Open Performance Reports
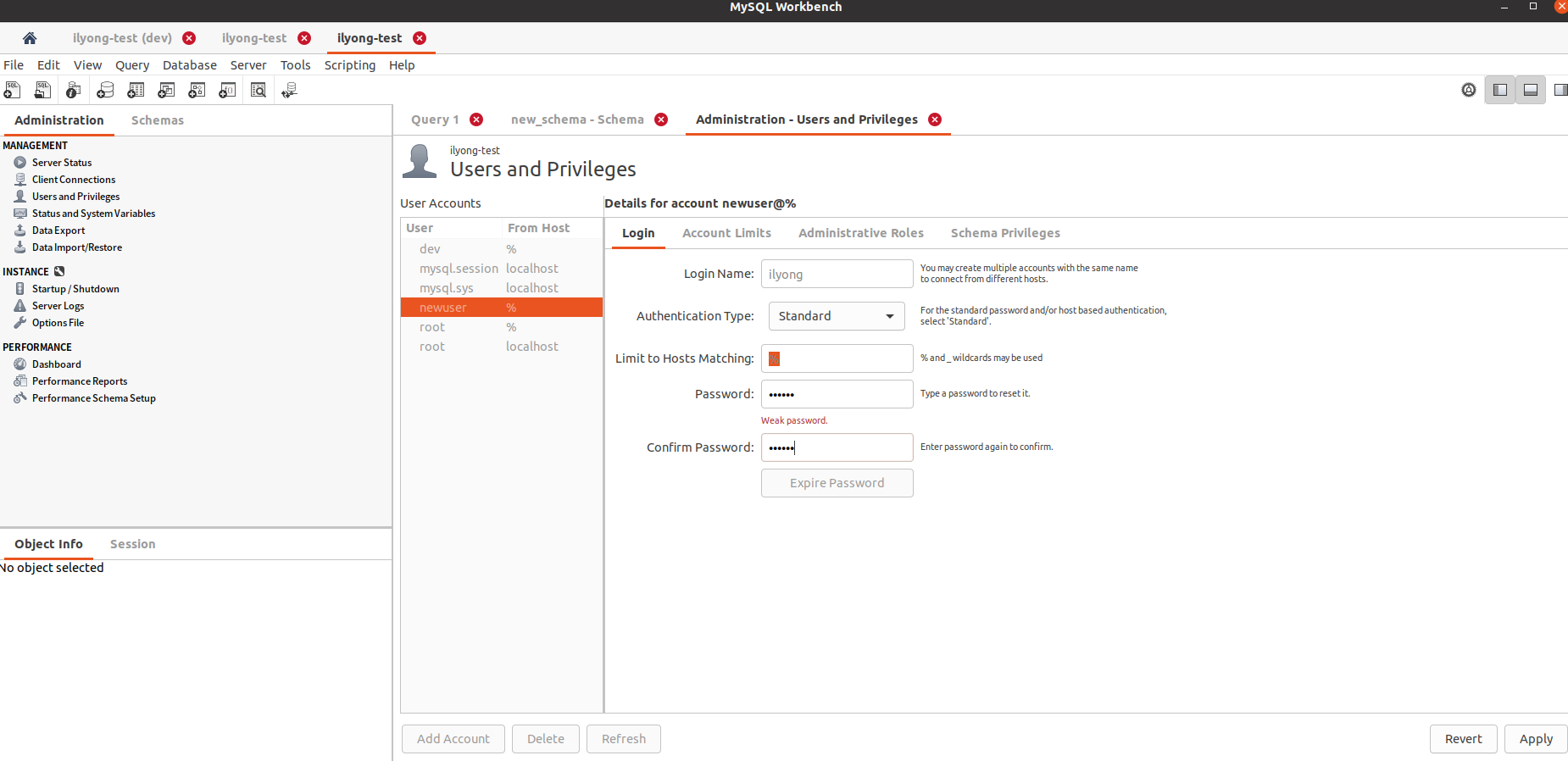 (79, 381)
